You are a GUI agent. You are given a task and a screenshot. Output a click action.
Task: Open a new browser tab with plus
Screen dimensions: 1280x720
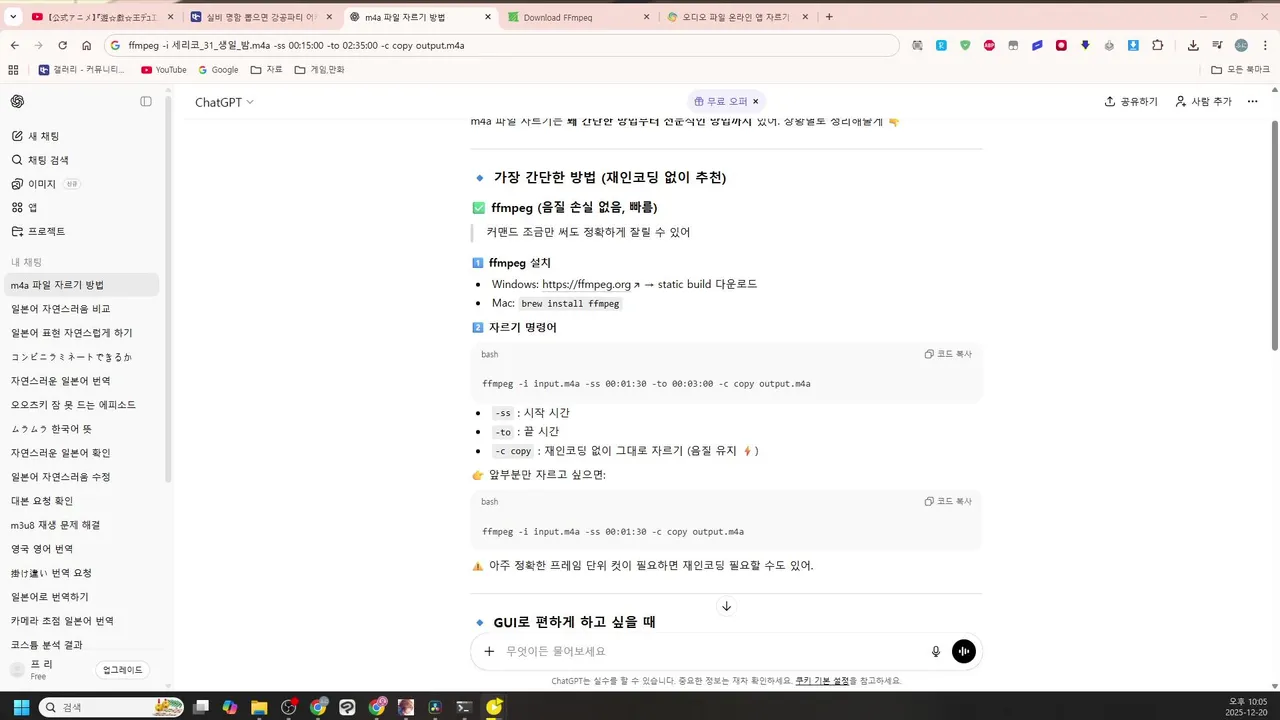pos(829,17)
